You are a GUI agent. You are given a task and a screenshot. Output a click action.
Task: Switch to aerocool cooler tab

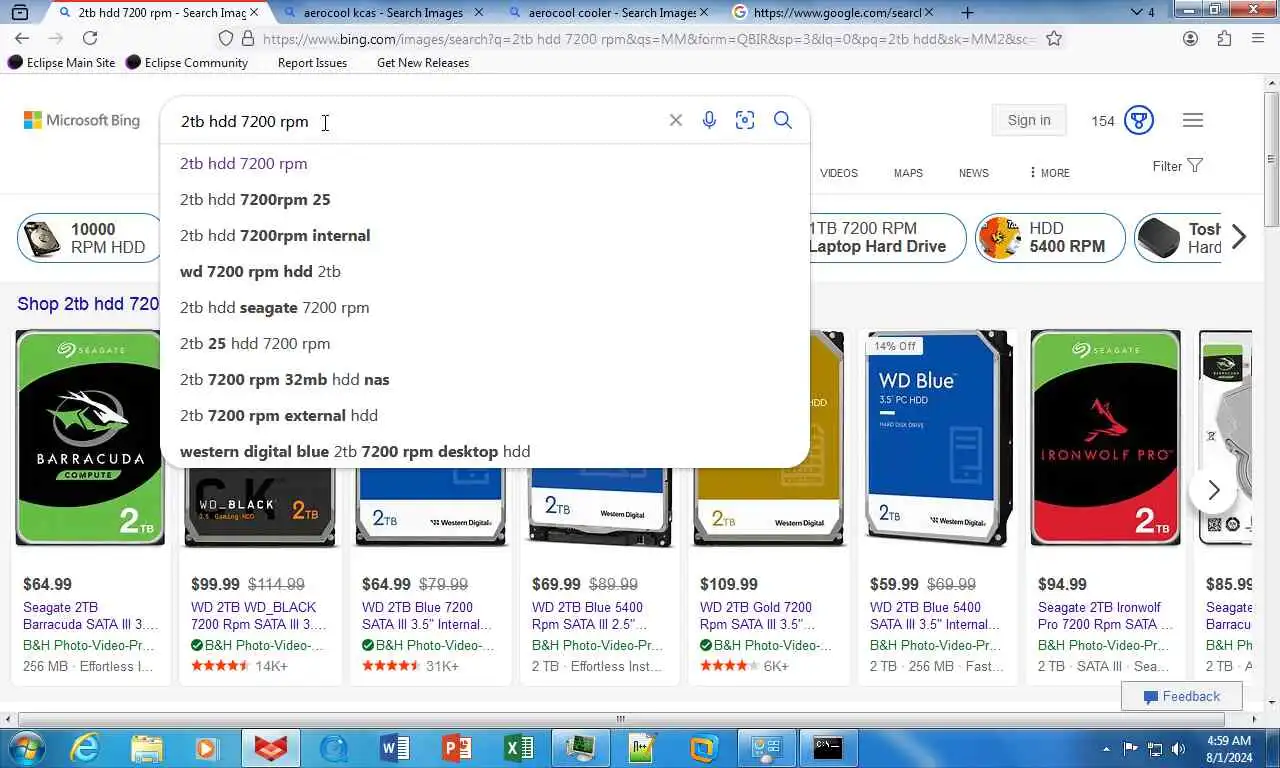point(610,13)
